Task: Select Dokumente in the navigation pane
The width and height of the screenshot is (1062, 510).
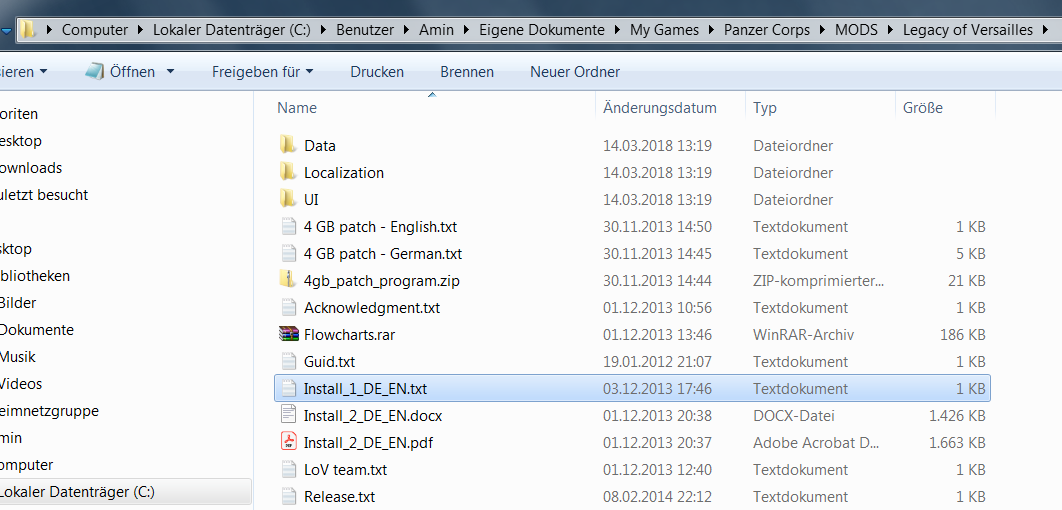Action: coord(37,330)
